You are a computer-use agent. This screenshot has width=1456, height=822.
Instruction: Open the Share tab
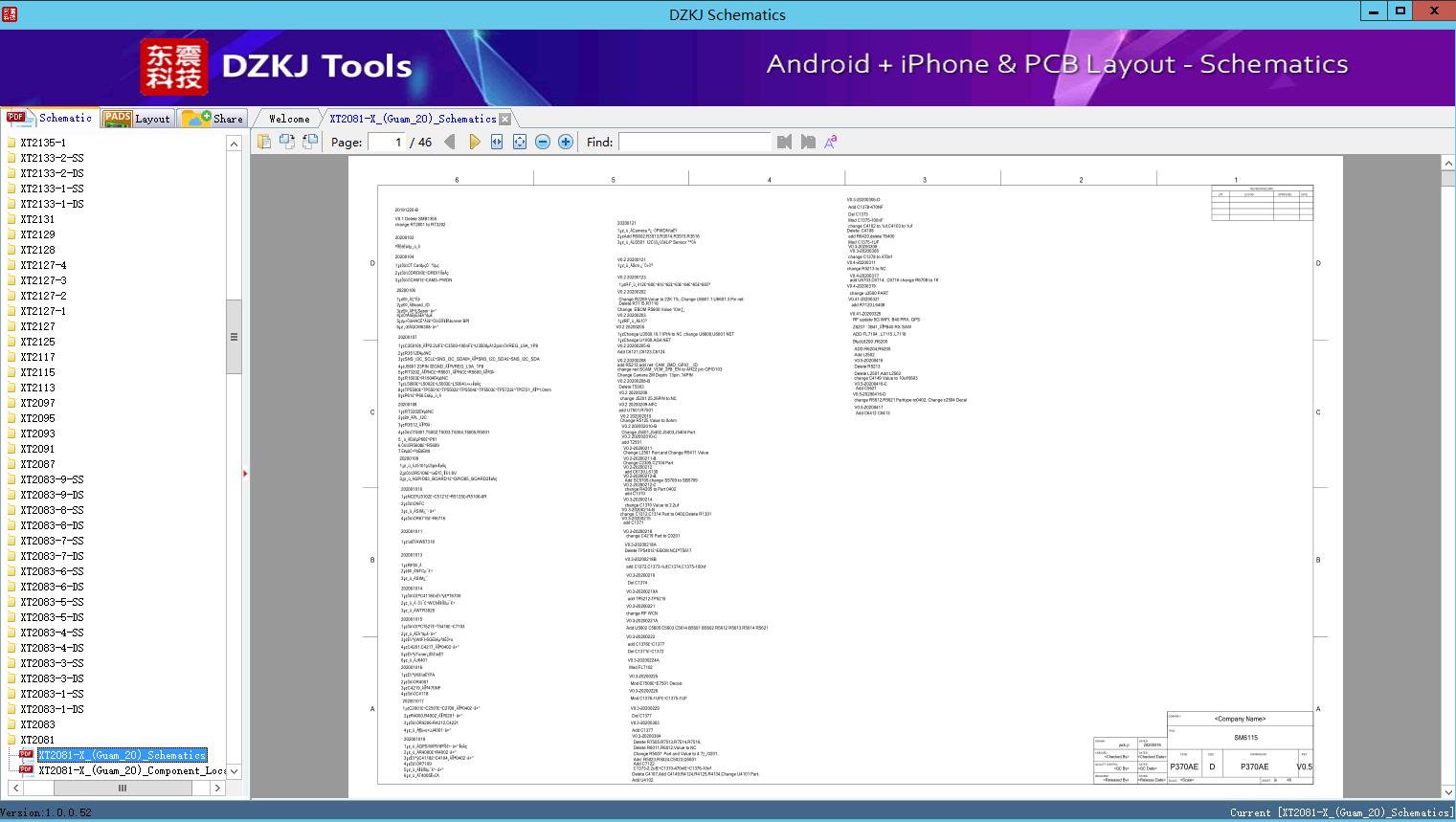click(x=213, y=119)
